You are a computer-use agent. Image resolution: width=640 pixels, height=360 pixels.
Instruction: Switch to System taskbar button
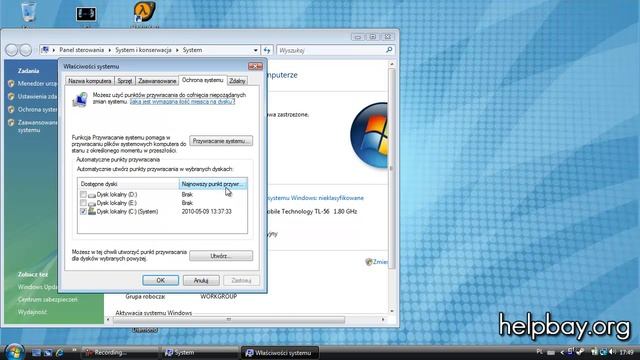click(200, 352)
